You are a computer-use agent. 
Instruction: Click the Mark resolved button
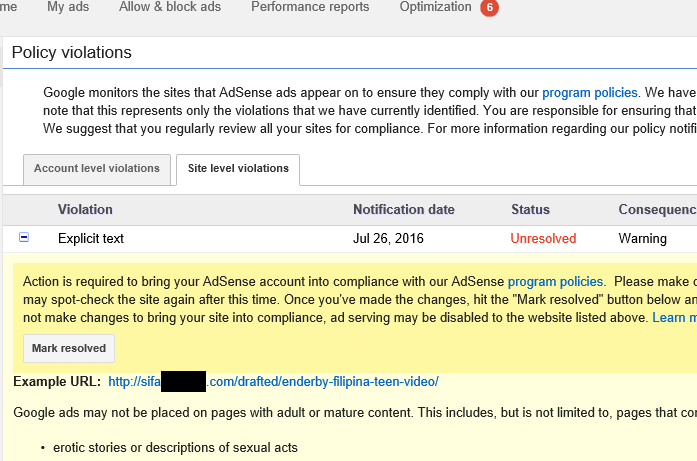pyautogui.click(x=69, y=349)
